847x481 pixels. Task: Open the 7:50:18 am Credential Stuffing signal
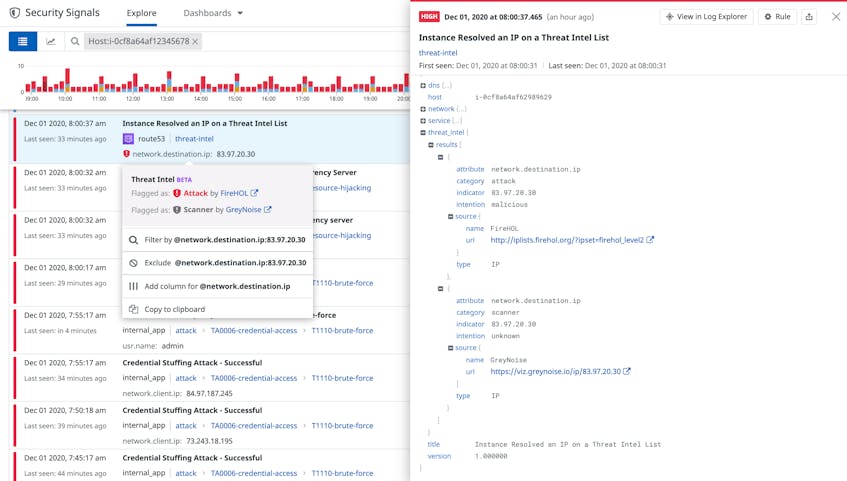(211, 425)
